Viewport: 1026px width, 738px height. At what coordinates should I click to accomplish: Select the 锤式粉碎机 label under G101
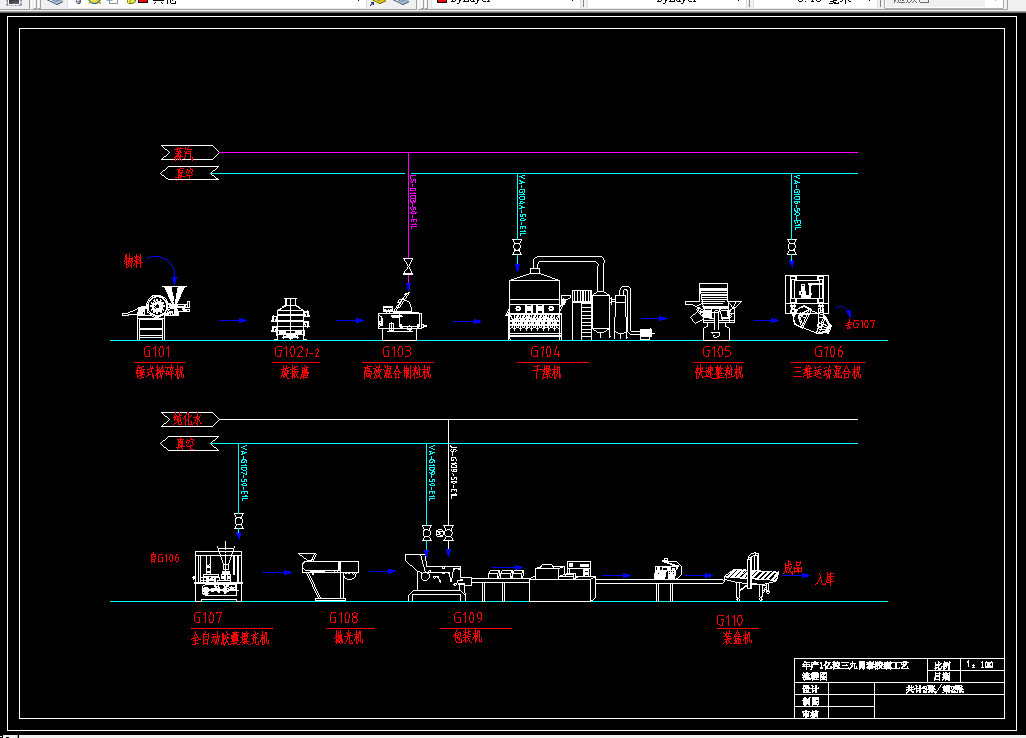point(160,372)
